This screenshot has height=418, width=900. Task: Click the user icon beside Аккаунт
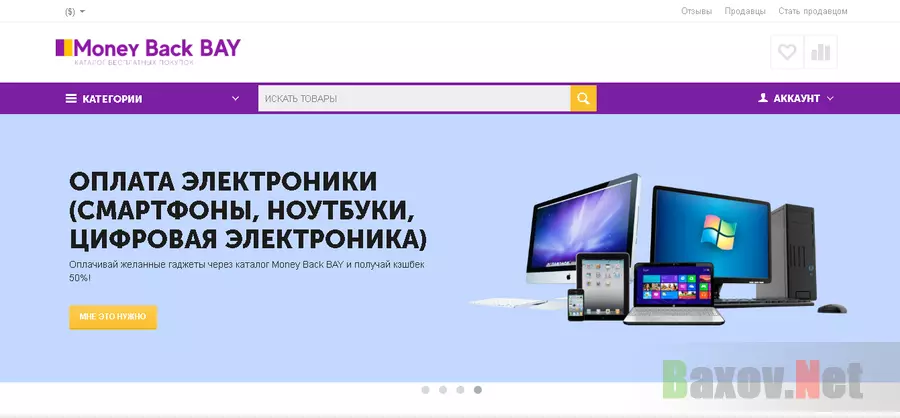(x=763, y=98)
